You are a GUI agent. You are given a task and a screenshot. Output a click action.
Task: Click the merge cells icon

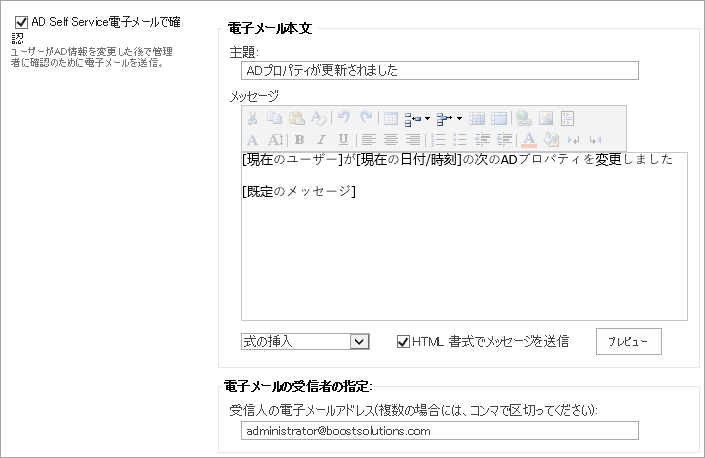[499, 119]
